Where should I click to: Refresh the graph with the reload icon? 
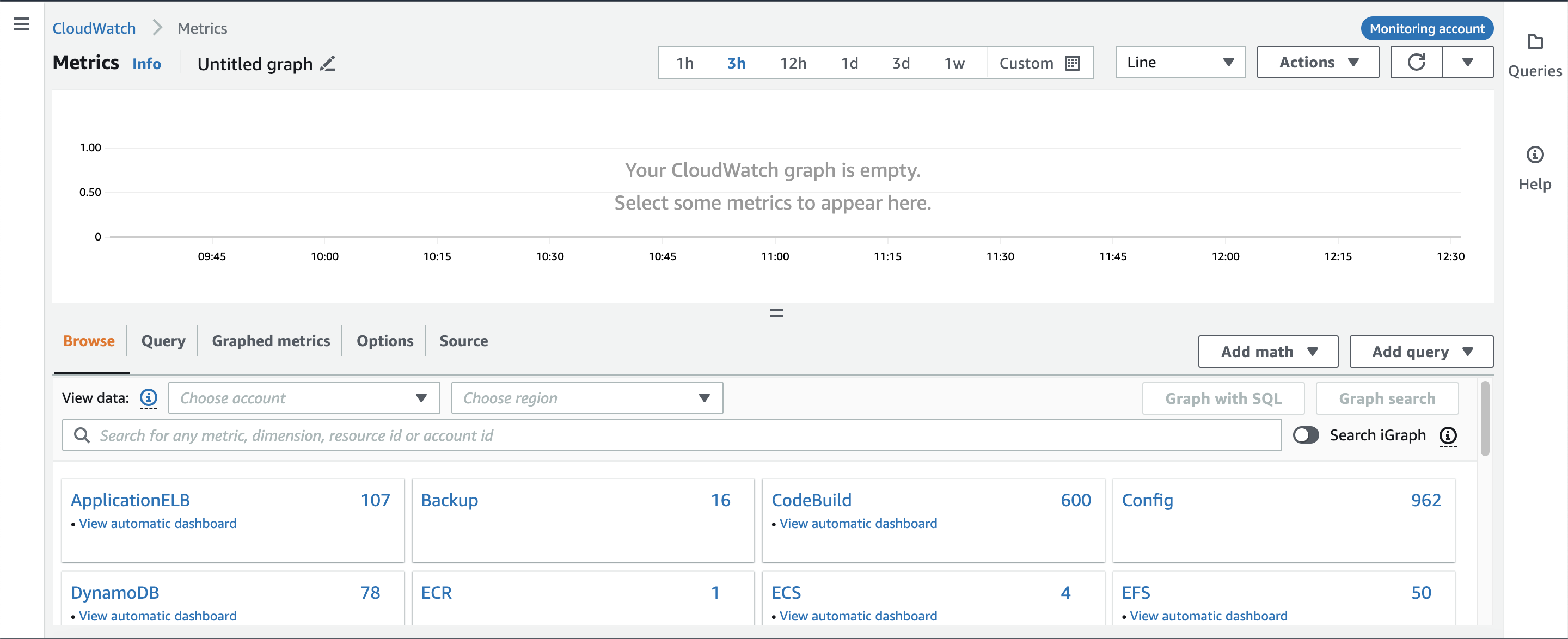(1417, 62)
